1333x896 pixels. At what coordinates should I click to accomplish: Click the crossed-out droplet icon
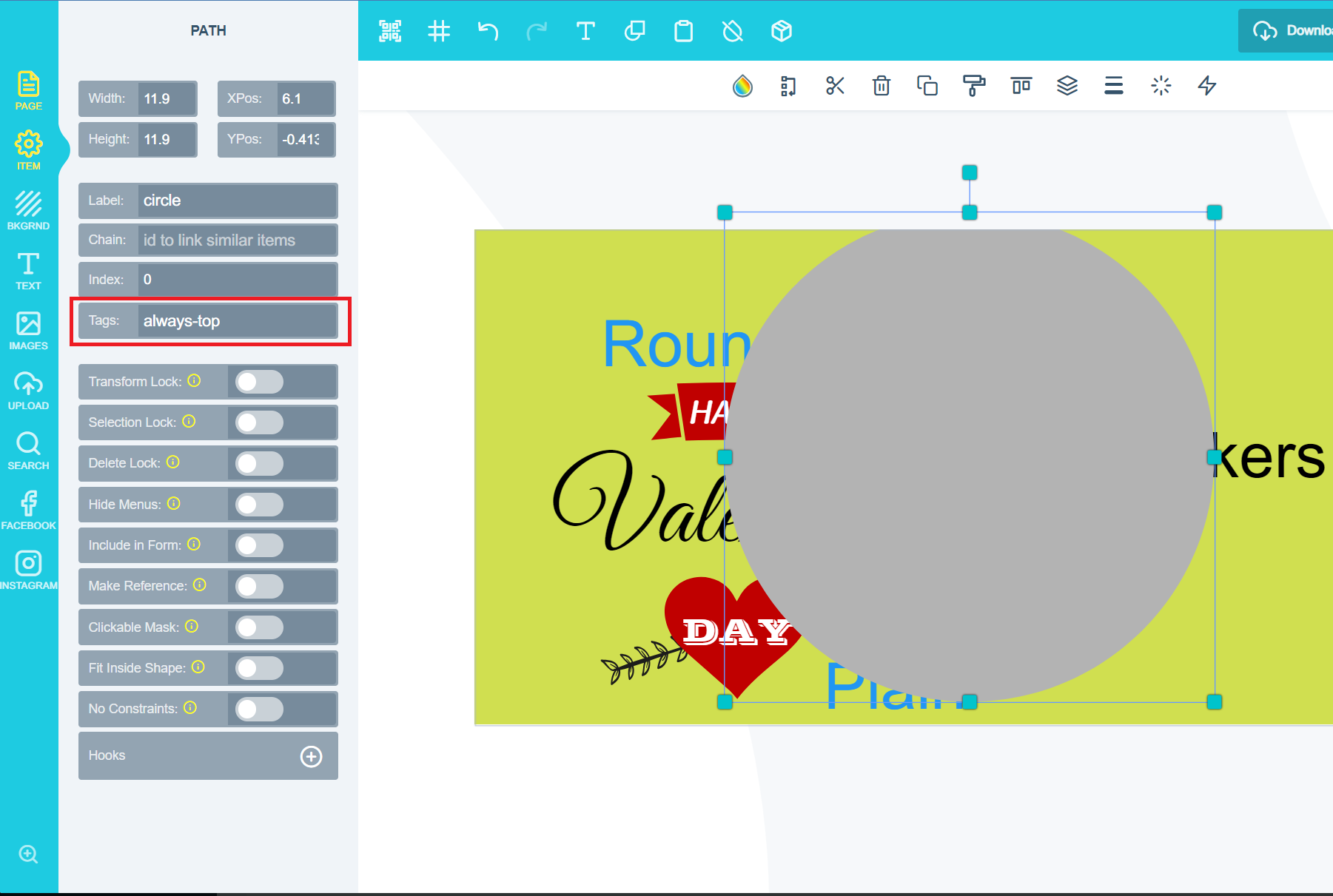point(733,31)
